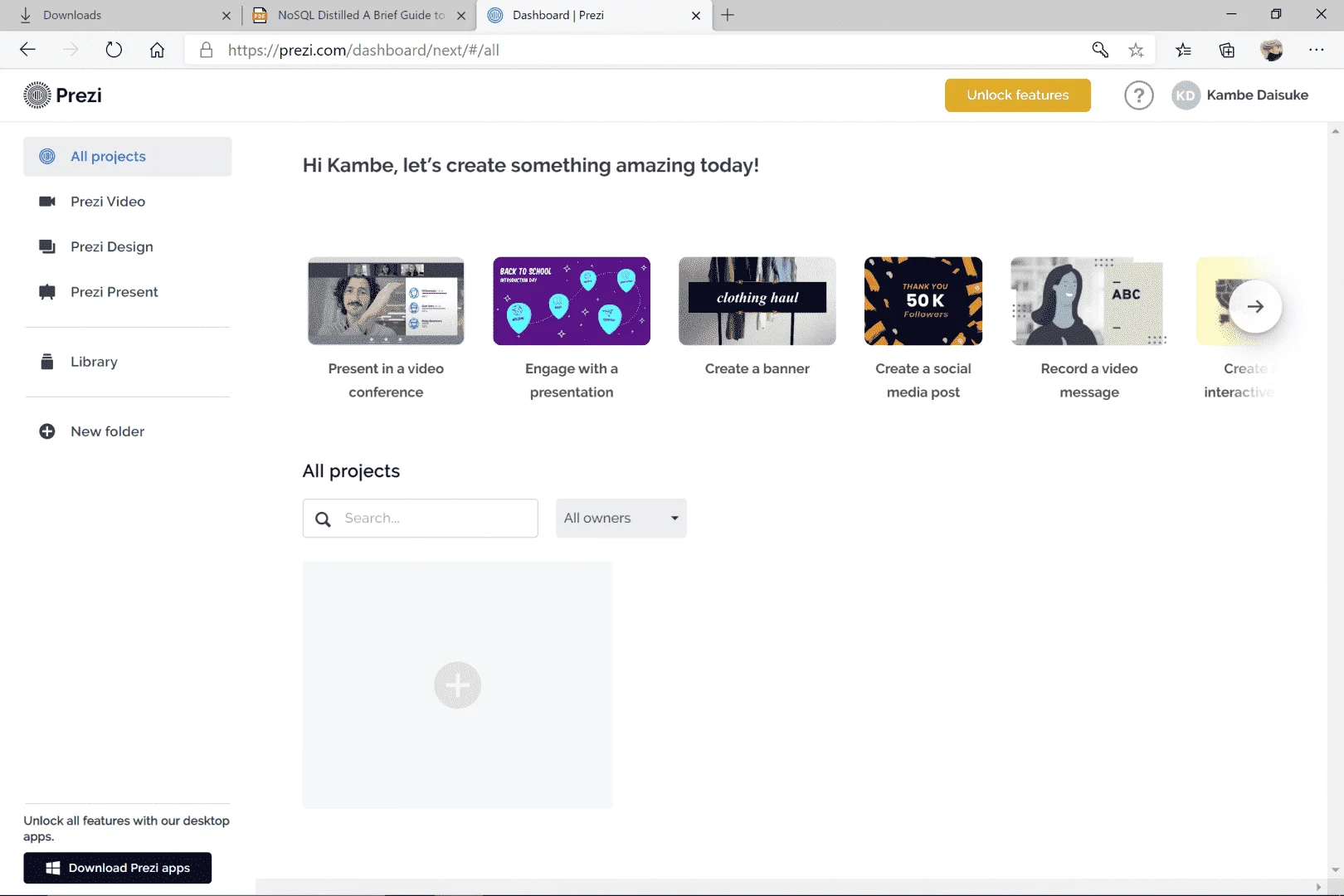Open Back to School presentation thumbnail
1344x896 pixels.
572,301
